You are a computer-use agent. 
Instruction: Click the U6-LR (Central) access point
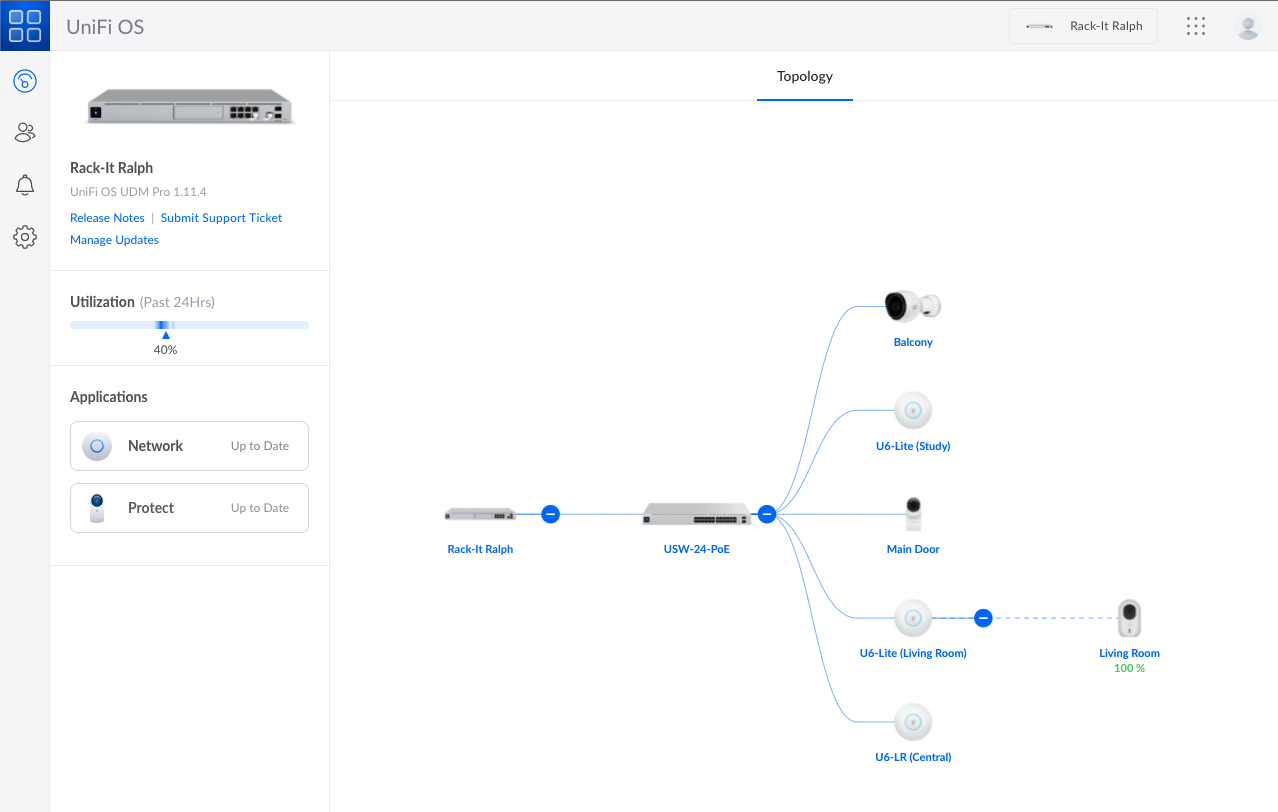point(912,722)
